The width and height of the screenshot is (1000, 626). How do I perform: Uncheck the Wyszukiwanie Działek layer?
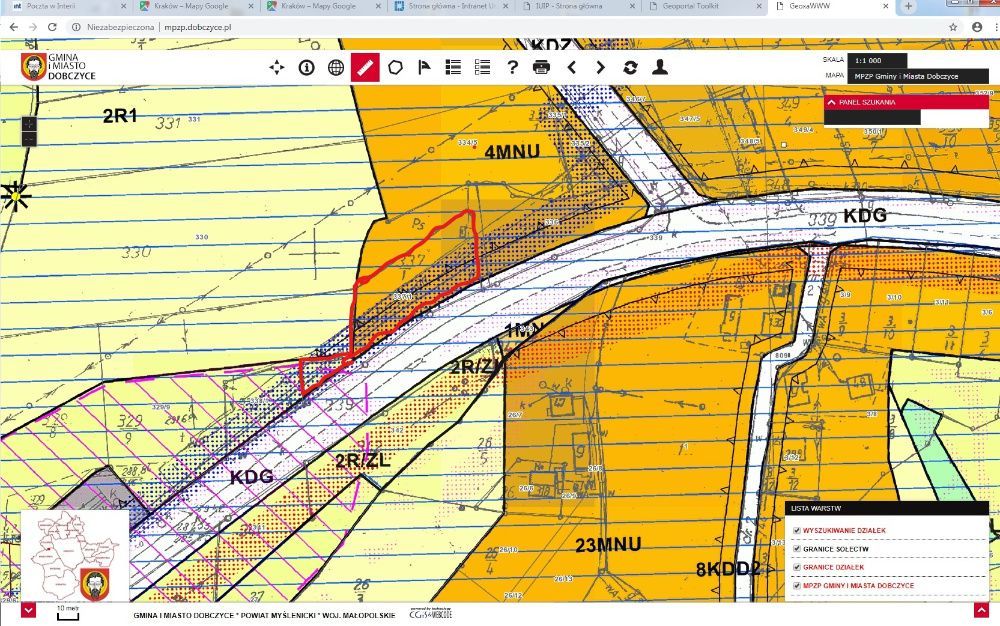point(796,532)
